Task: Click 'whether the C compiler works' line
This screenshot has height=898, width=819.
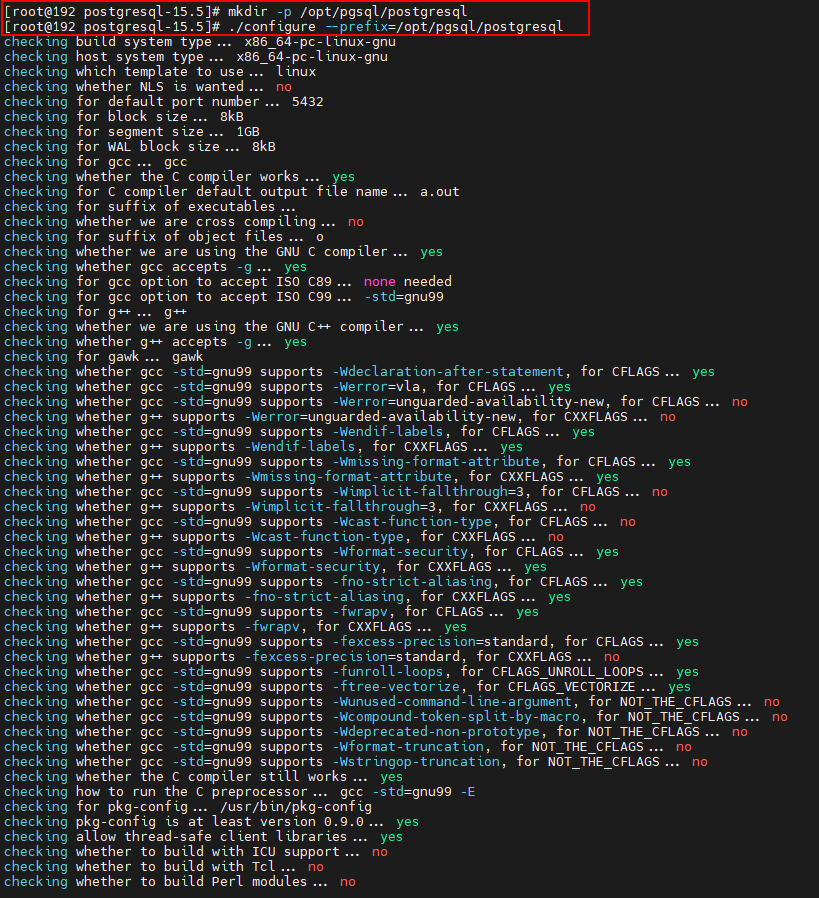Action: [179, 176]
